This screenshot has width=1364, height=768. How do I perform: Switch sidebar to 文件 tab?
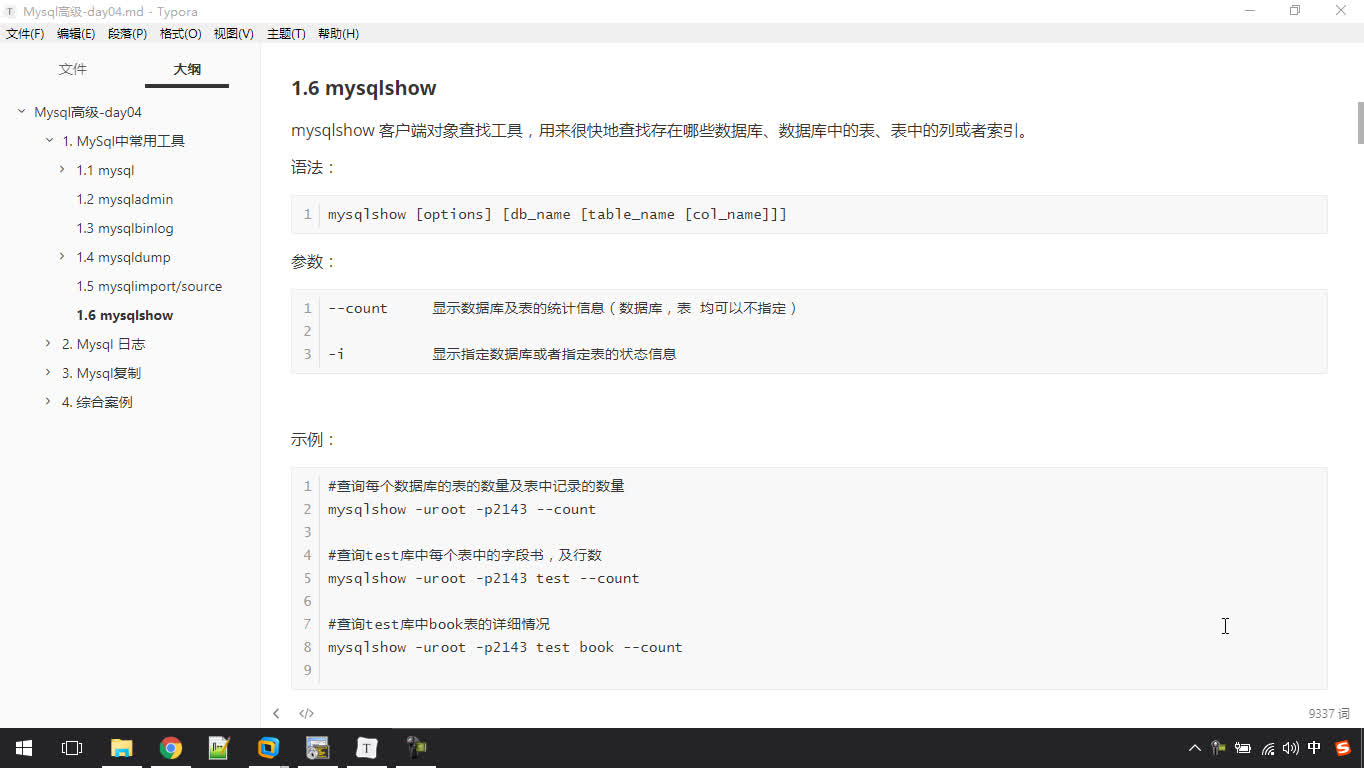[x=73, y=69]
